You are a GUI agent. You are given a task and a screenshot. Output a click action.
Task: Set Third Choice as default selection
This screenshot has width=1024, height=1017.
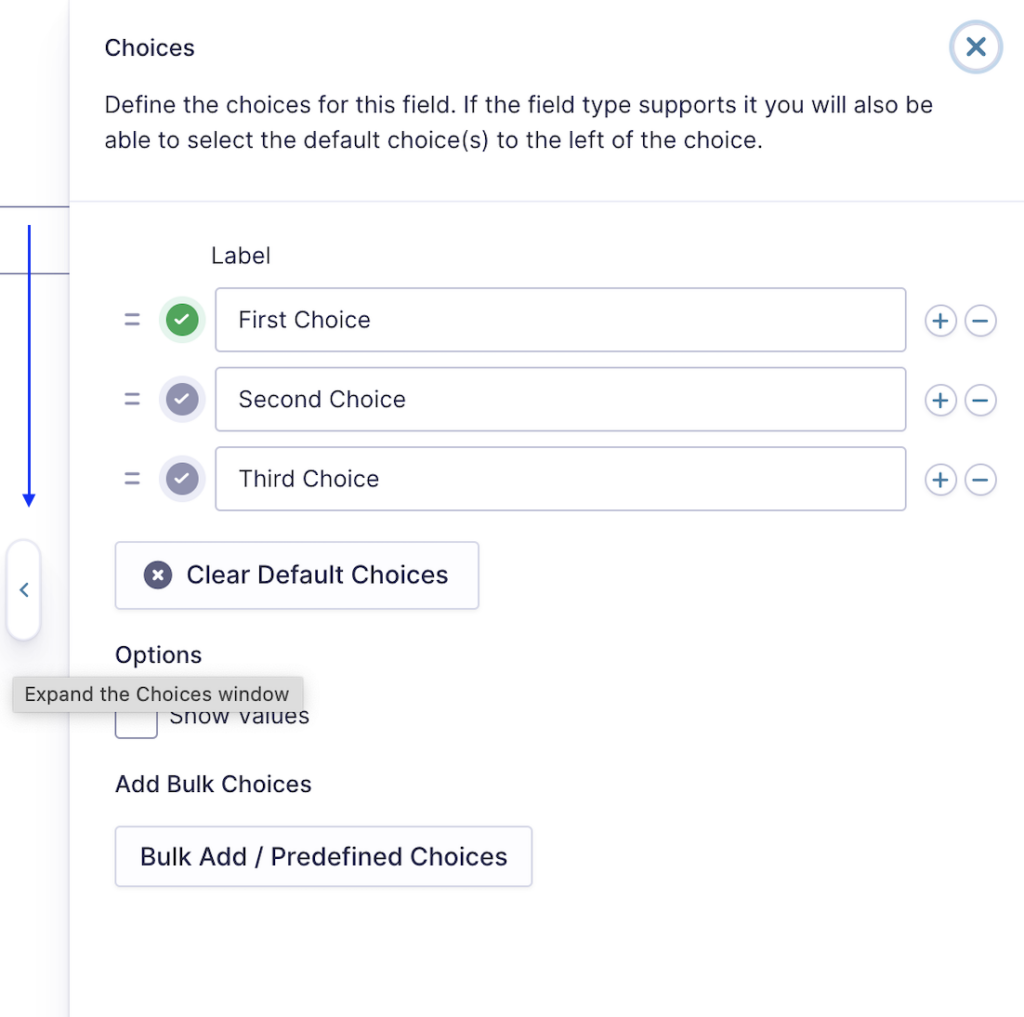(182, 478)
